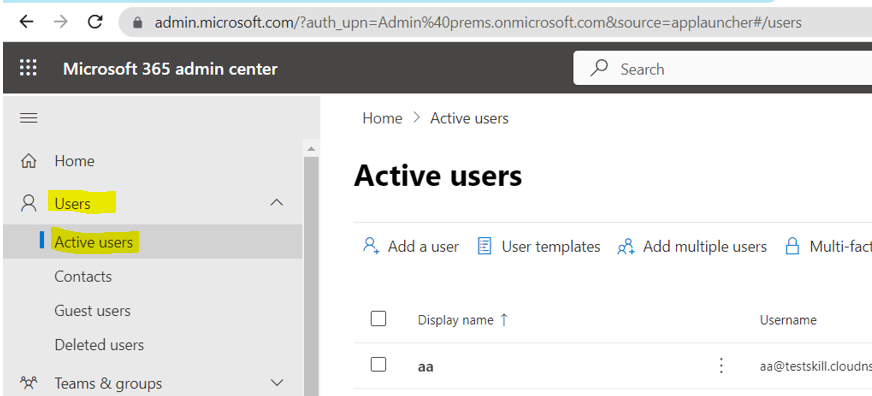The width and height of the screenshot is (872, 396).
Task: Open the aa user display name
Action: 425,367
